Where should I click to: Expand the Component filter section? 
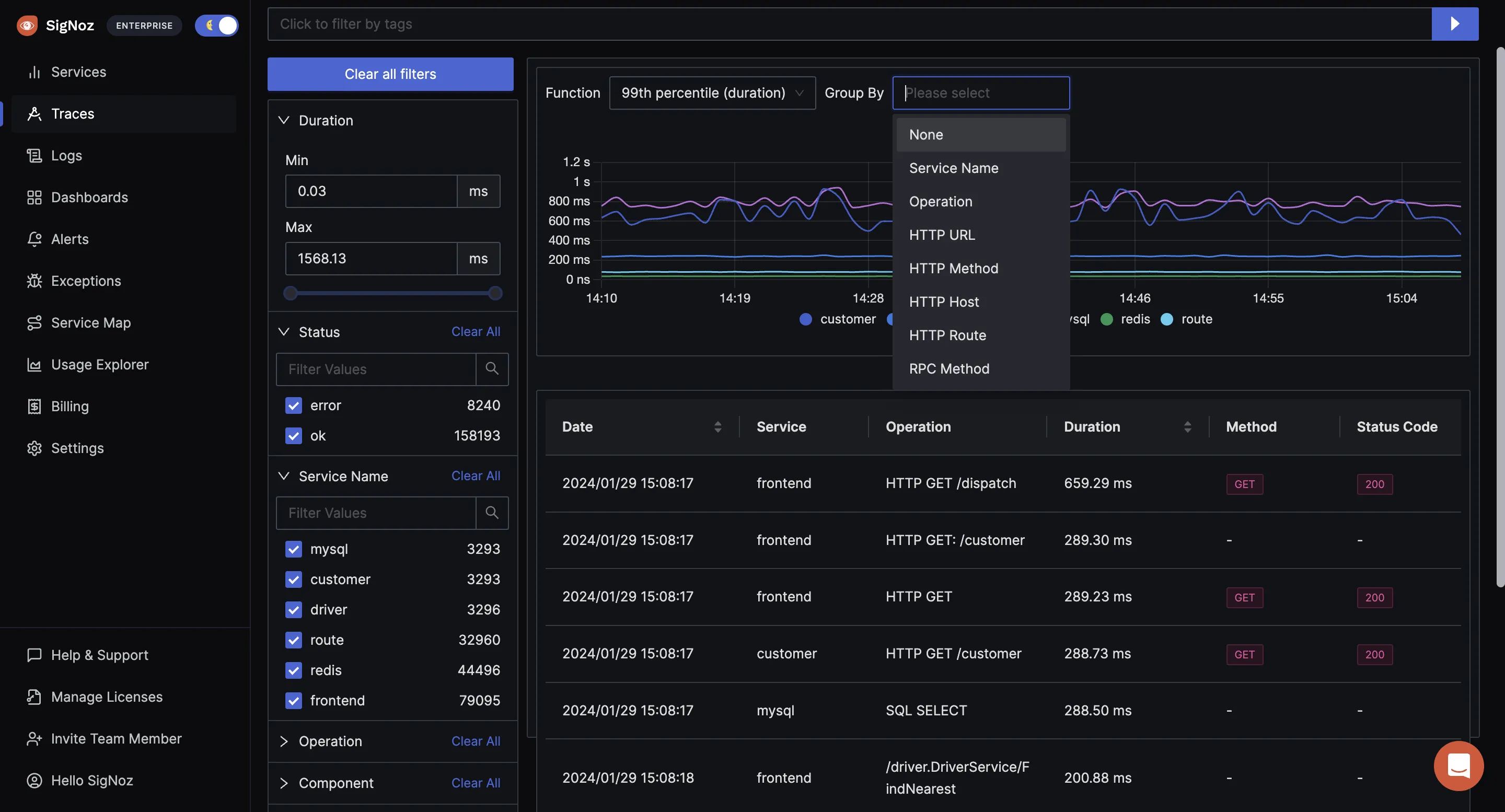284,783
